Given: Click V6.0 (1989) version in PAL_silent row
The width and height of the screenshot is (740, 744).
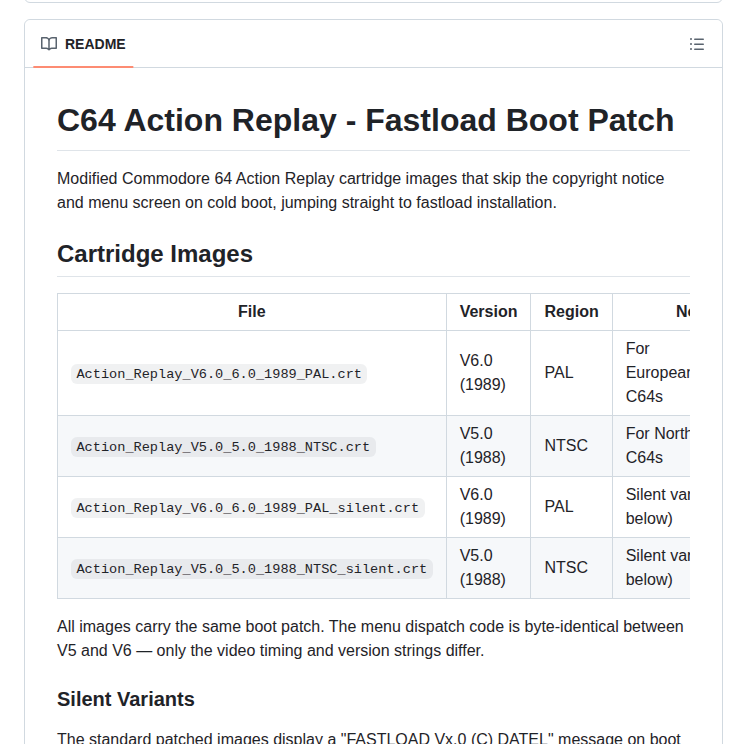Looking at the screenshot, I should point(482,506).
